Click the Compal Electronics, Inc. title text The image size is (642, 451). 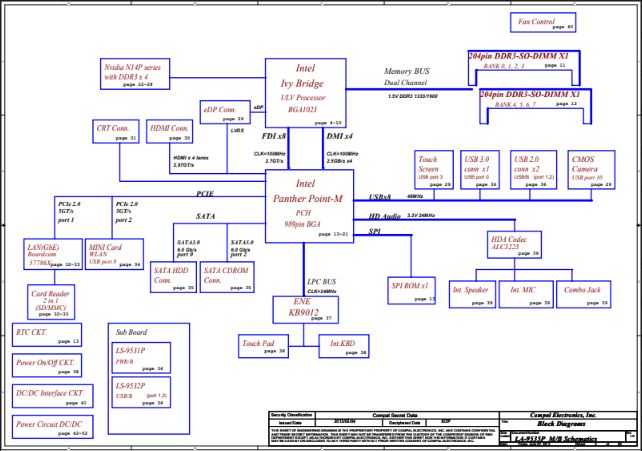point(563,415)
